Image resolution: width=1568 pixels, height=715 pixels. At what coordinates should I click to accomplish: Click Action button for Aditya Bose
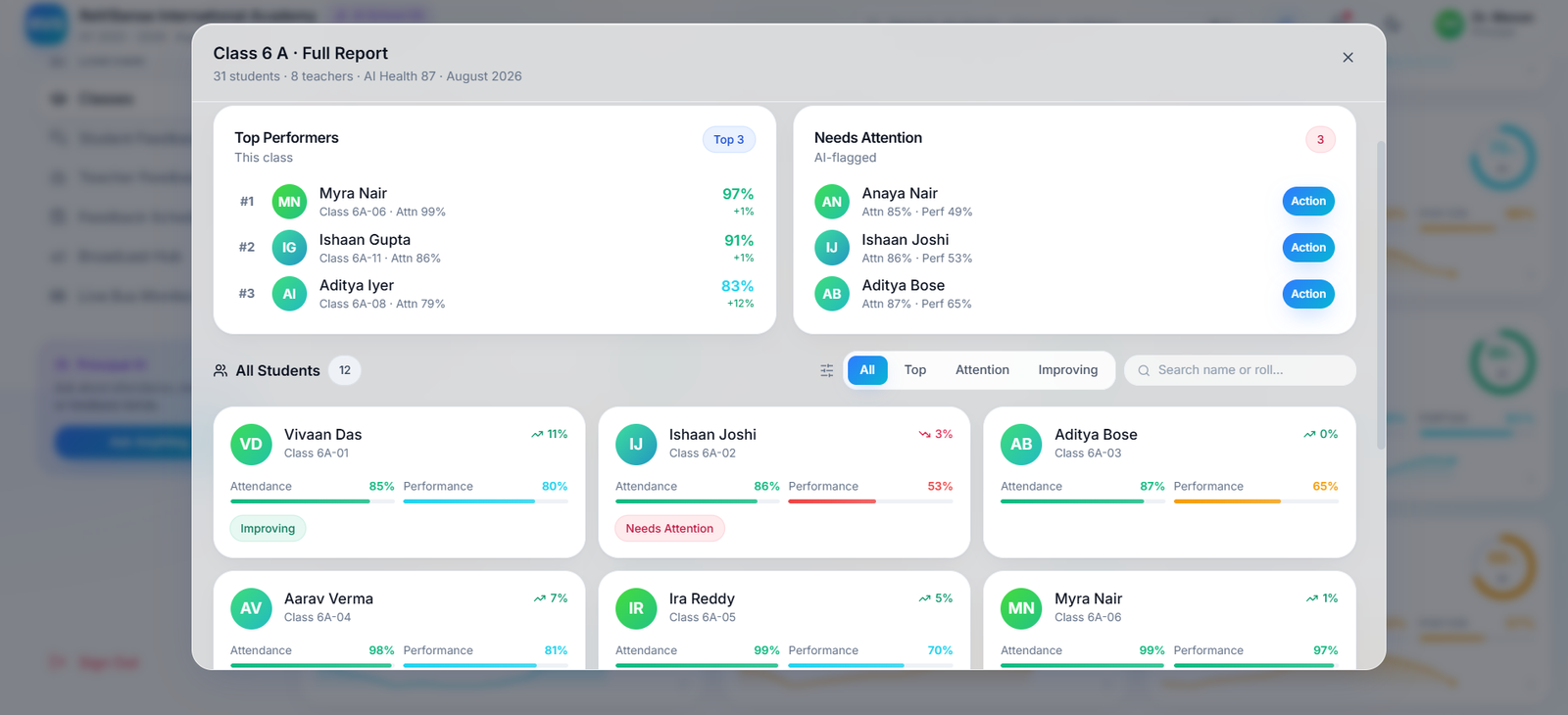pyautogui.click(x=1308, y=294)
